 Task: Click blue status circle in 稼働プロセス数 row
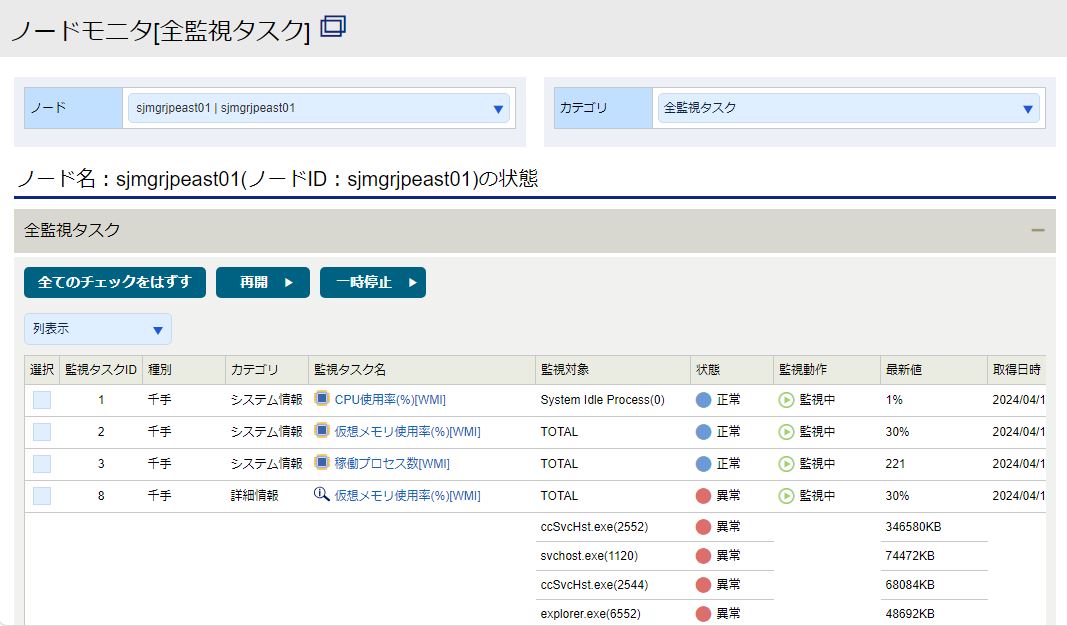704,464
